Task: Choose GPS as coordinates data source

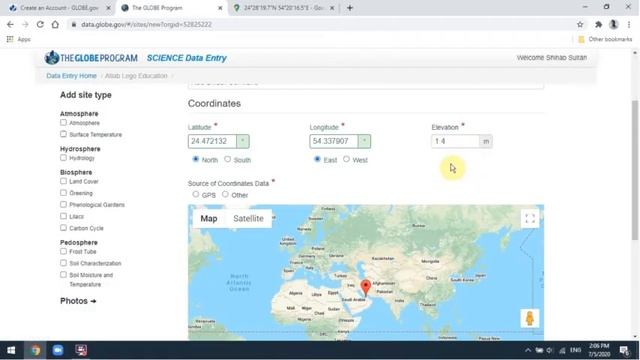Action: [196, 194]
